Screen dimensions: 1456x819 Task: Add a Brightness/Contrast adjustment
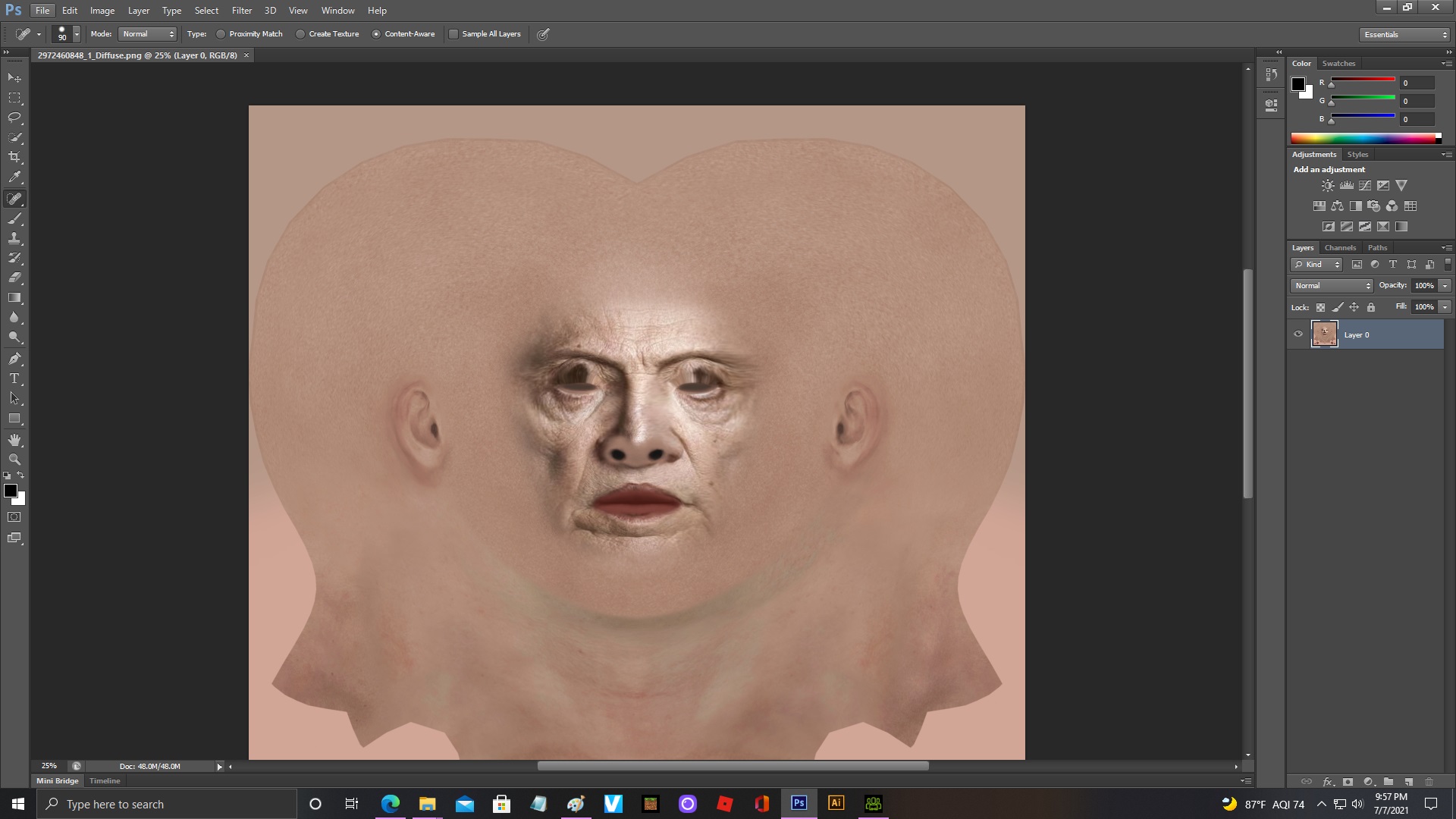tap(1328, 186)
